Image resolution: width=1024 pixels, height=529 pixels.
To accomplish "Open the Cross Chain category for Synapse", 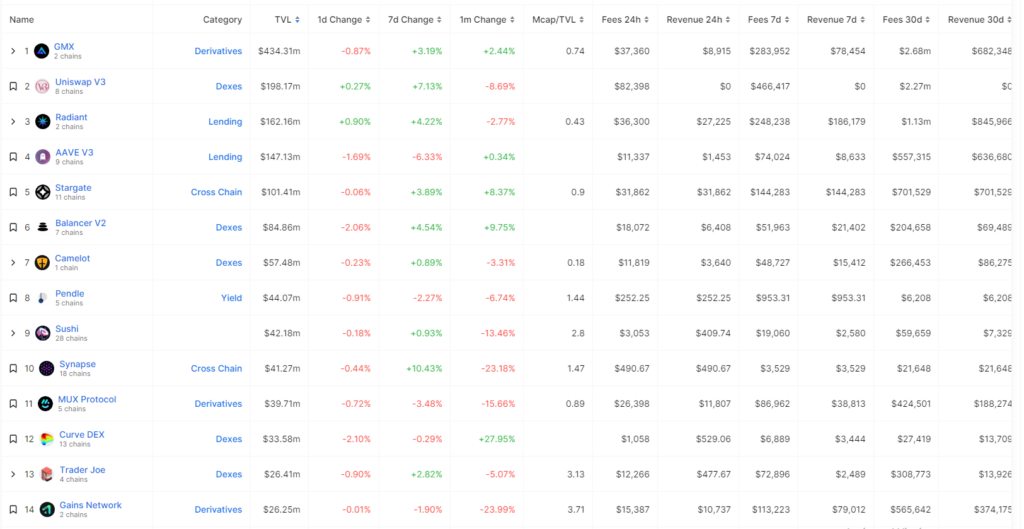I will tap(216, 368).
